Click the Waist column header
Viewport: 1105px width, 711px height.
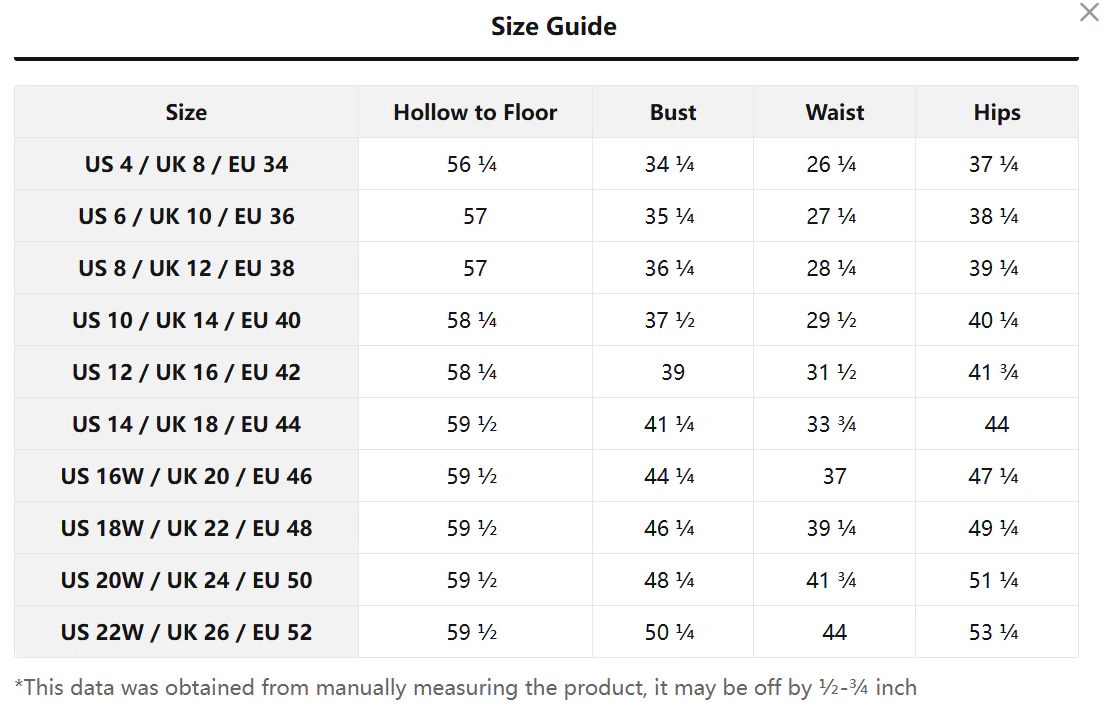(835, 113)
